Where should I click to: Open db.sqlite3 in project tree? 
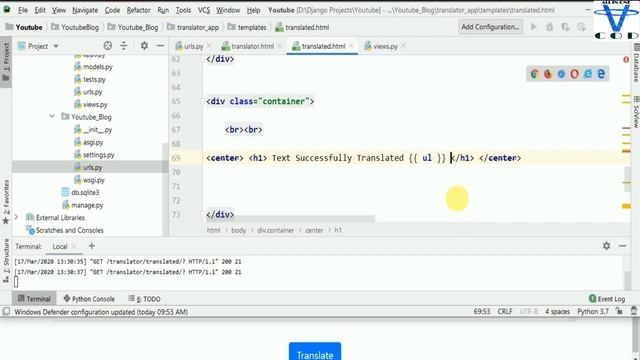tap(80, 192)
